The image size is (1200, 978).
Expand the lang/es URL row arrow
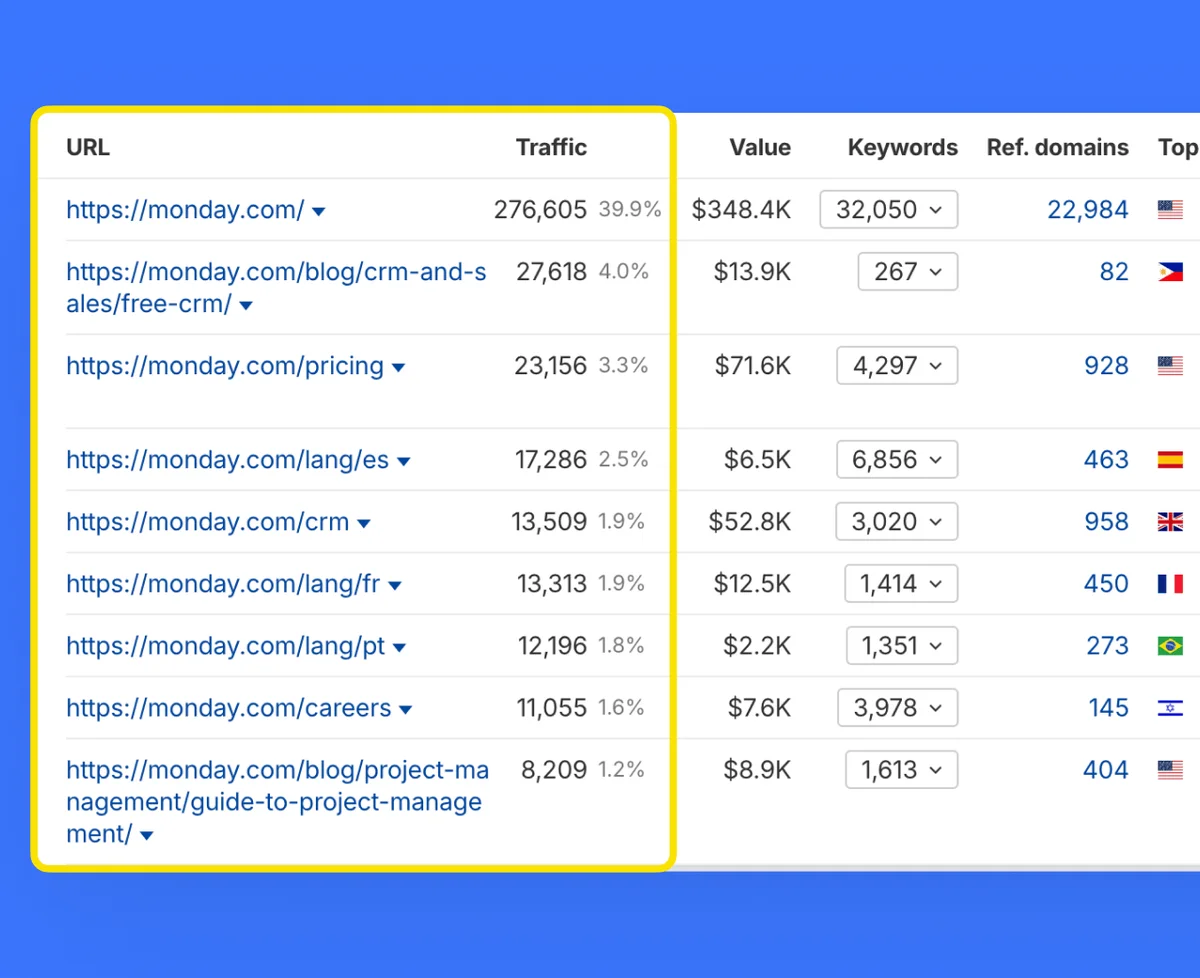pos(404,461)
